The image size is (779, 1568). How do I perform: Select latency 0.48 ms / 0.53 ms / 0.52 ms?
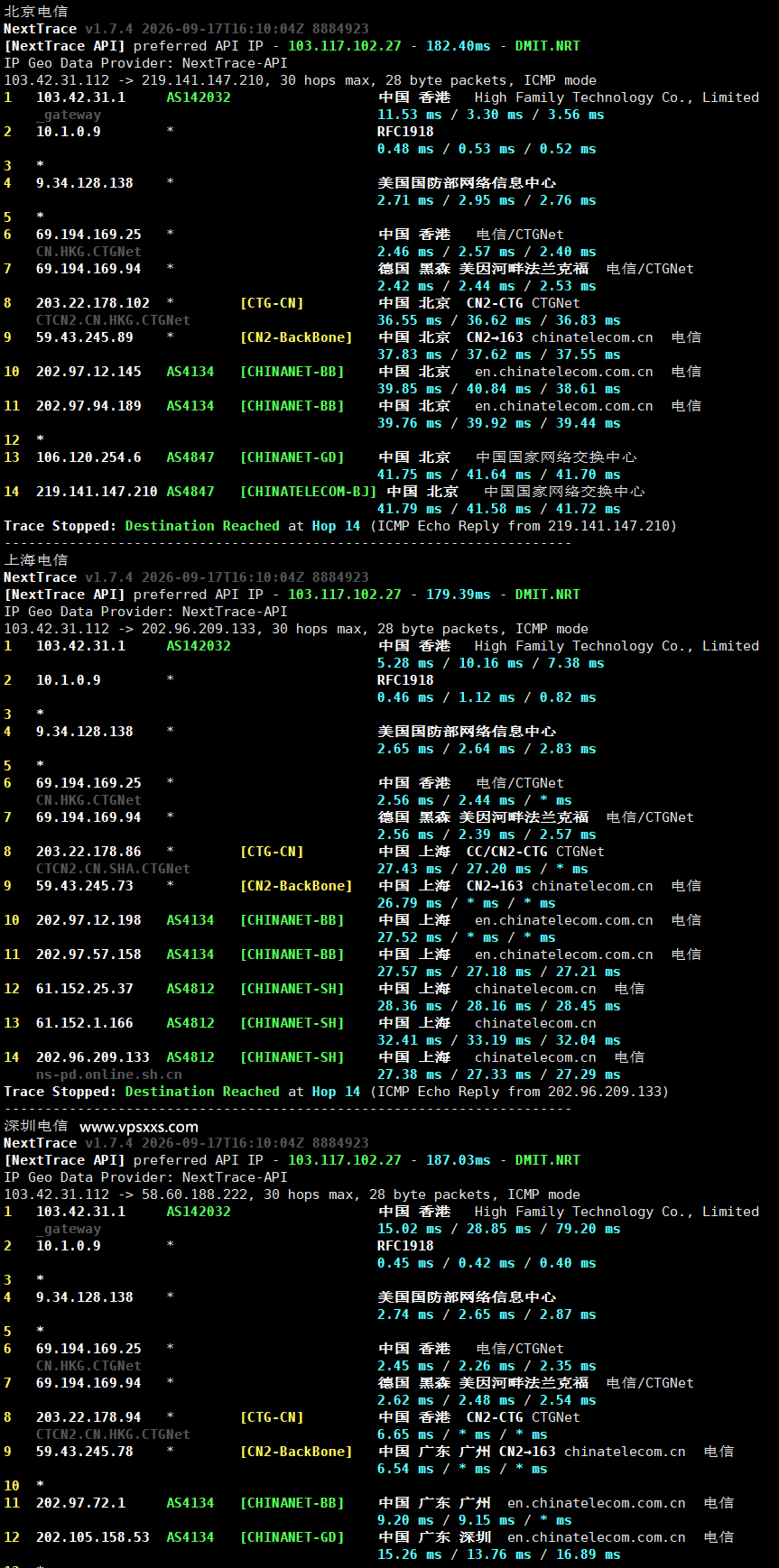(x=487, y=149)
